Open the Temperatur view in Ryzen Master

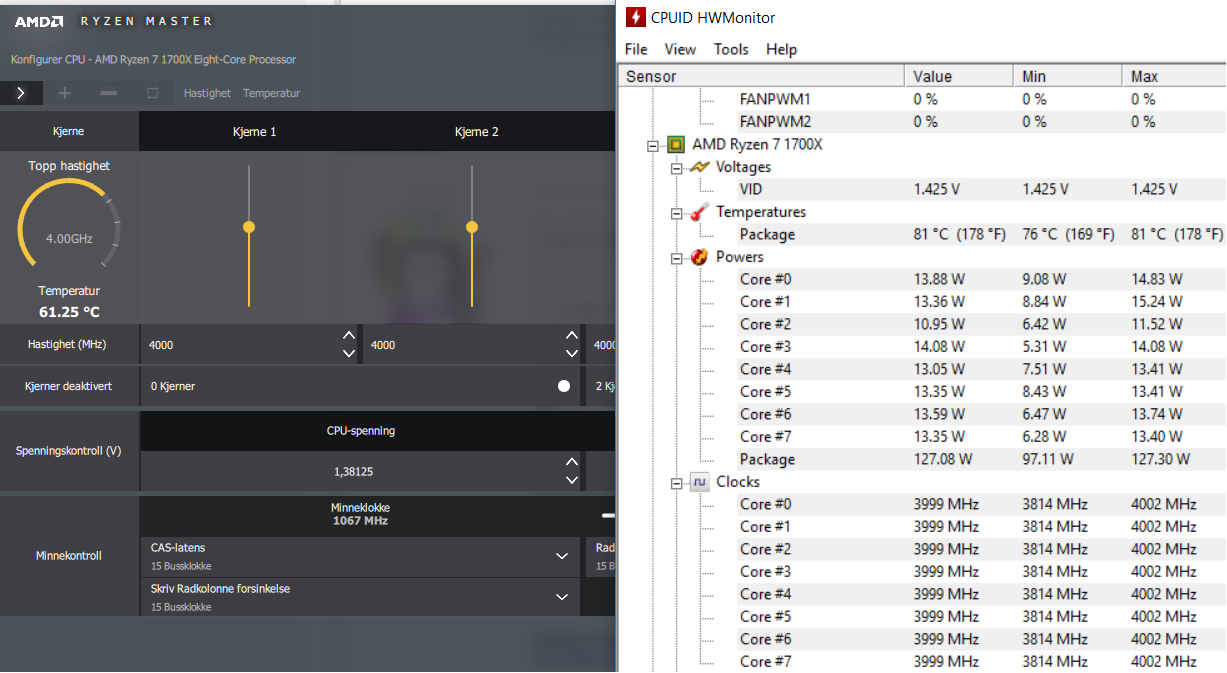click(271, 93)
